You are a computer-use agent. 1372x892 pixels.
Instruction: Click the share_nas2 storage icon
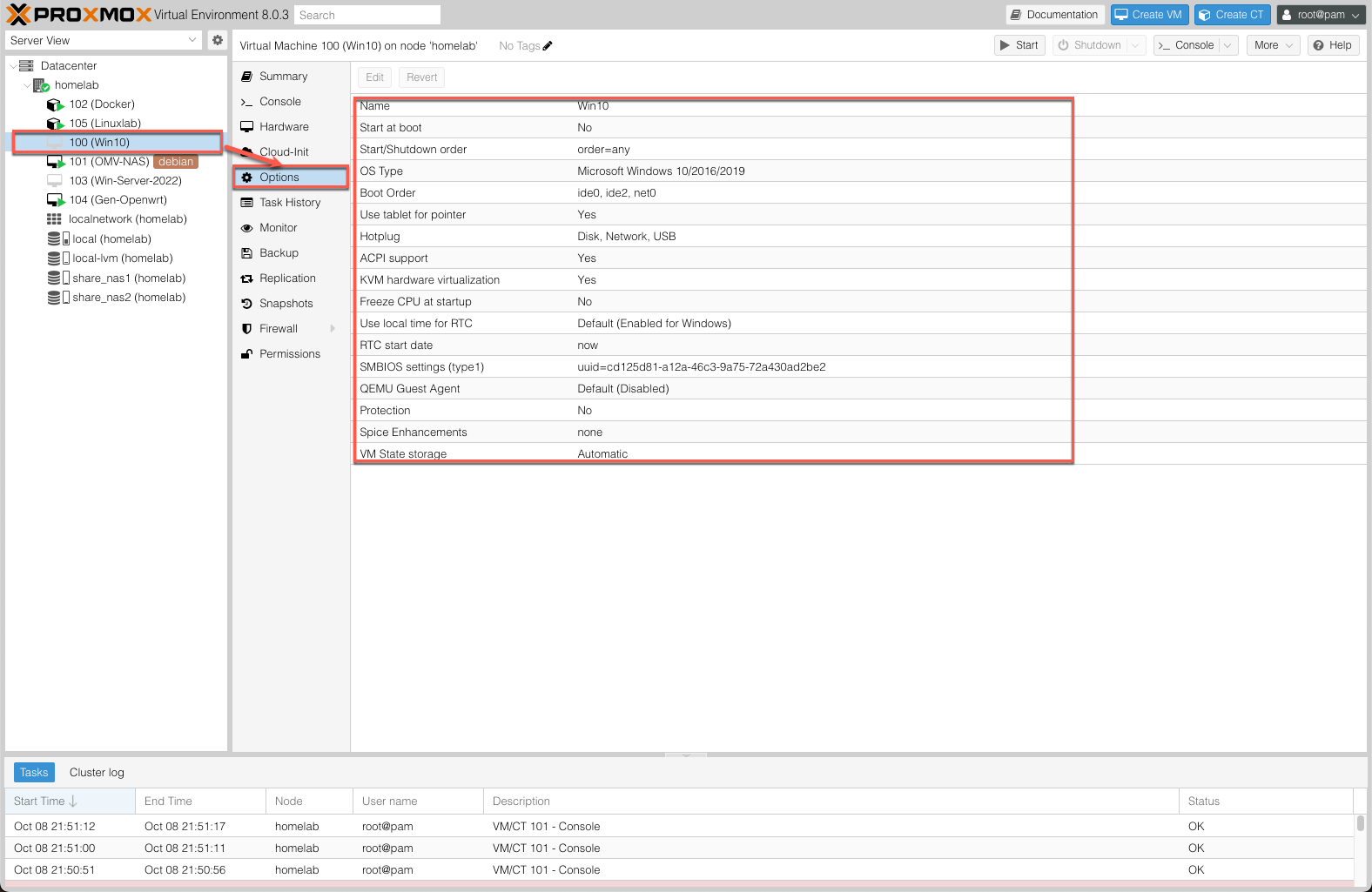(58, 298)
